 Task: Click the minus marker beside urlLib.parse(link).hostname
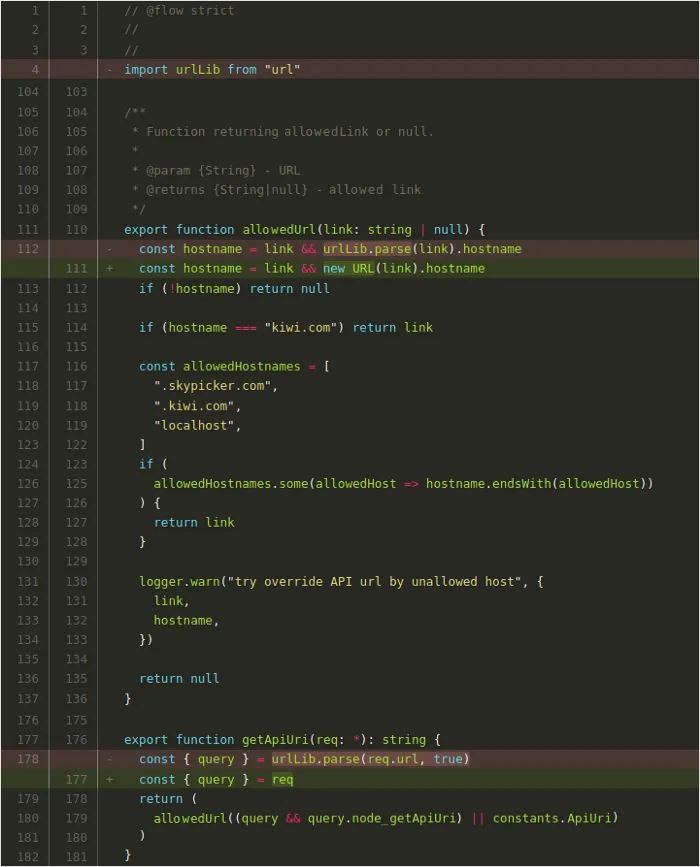(x=110, y=249)
